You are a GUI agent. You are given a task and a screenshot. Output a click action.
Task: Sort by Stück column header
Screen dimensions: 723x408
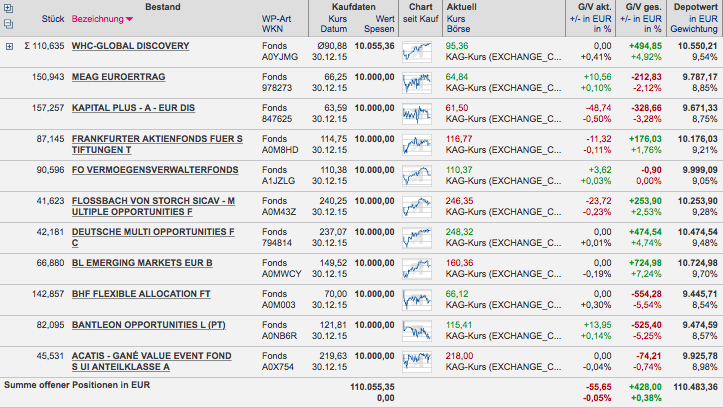click(x=53, y=19)
